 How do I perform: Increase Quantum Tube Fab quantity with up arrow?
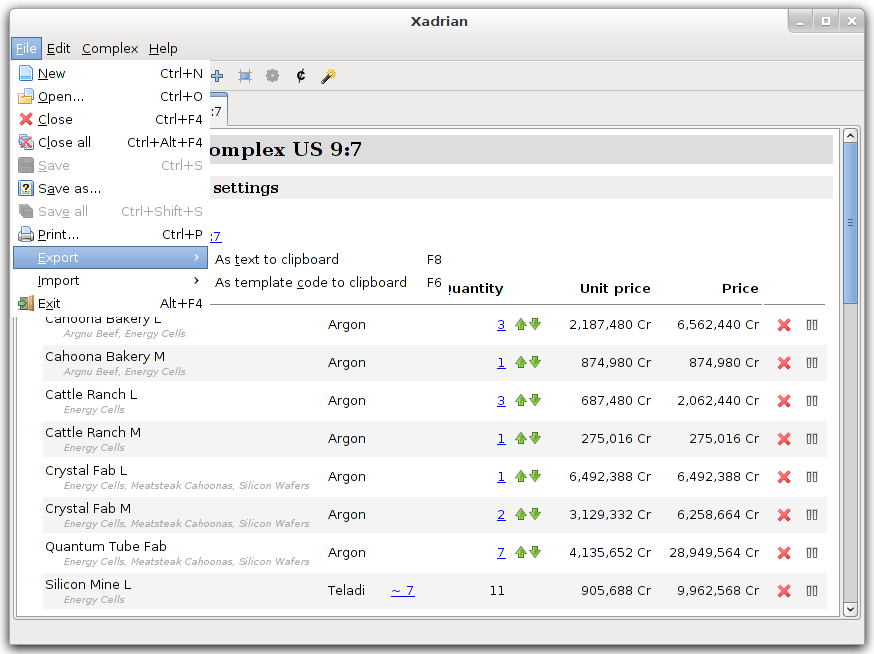521,552
